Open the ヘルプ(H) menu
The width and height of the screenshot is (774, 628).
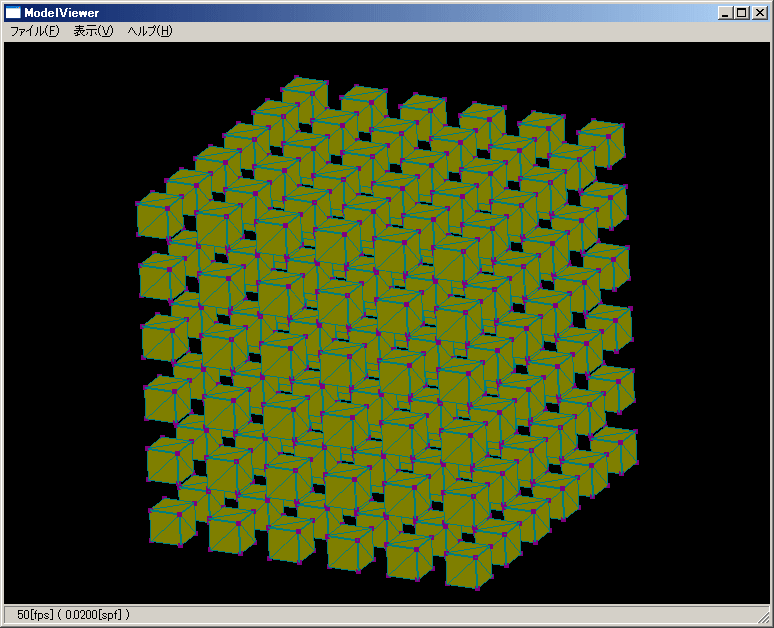(x=150, y=31)
